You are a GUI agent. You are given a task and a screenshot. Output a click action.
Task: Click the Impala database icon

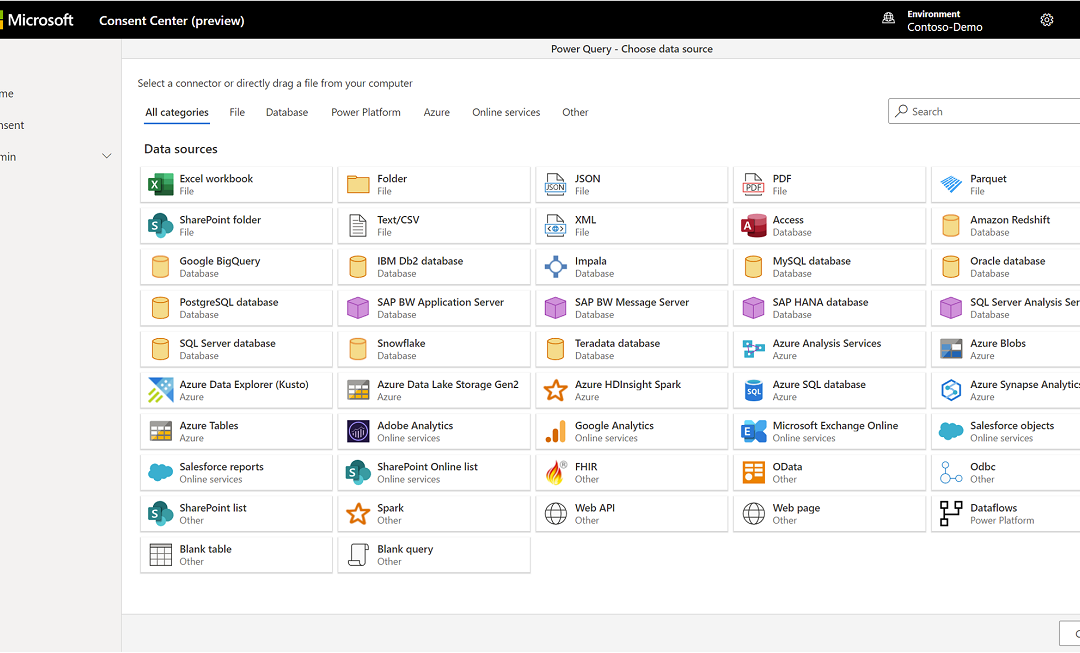tap(556, 267)
